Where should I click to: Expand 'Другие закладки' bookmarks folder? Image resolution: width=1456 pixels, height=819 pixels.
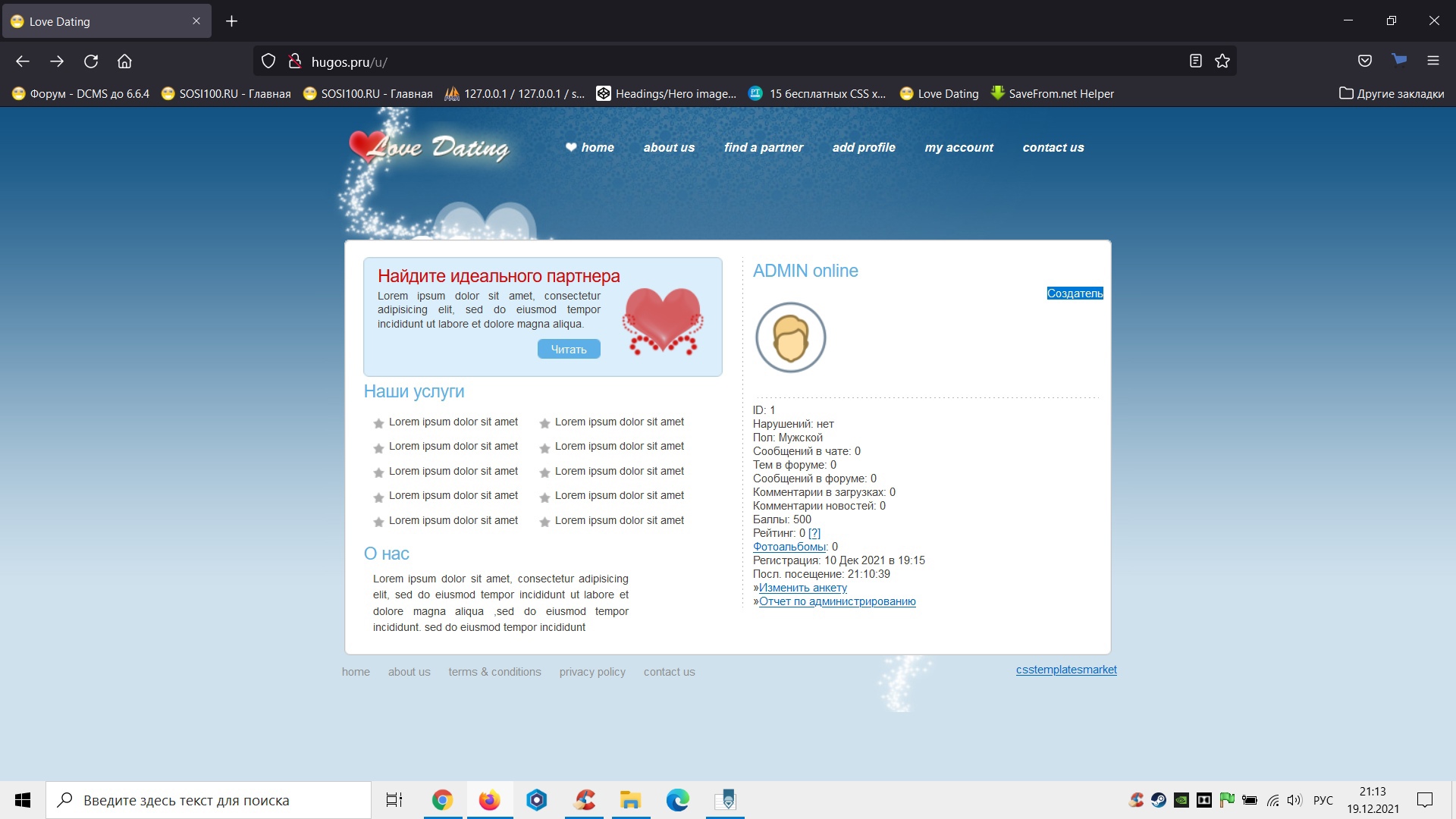(x=1392, y=94)
